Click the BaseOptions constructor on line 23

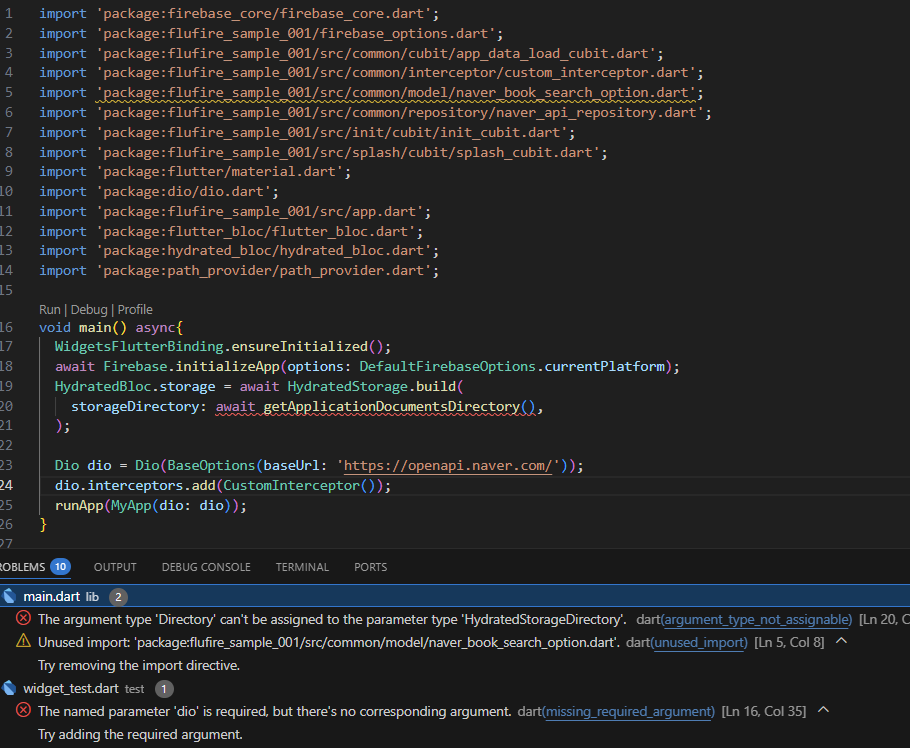(211, 465)
